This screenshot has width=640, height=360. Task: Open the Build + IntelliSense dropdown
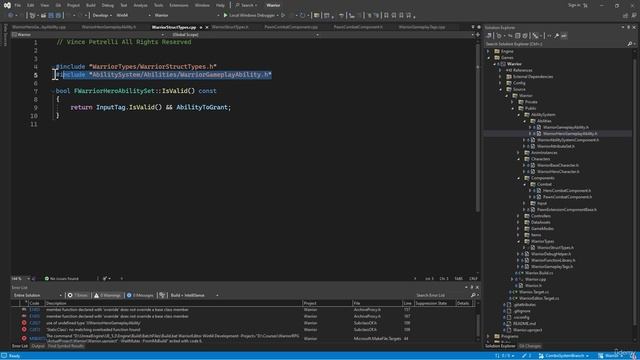click(x=194, y=295)
